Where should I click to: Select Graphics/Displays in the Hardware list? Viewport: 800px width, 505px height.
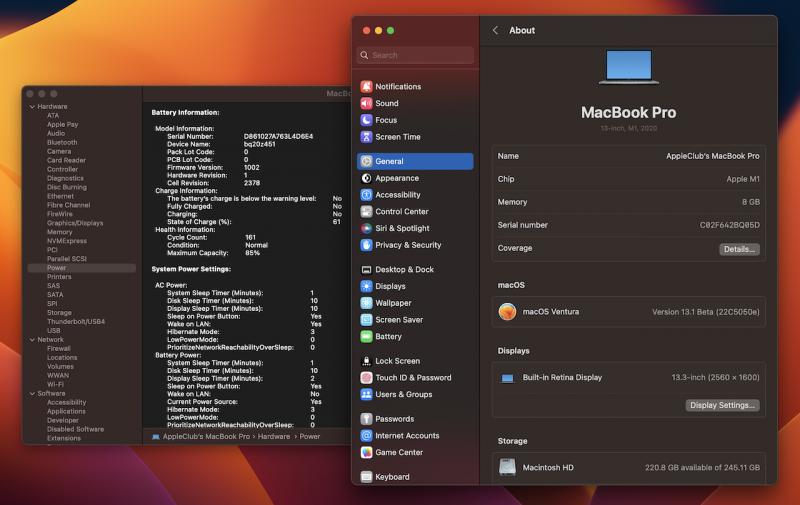pyautogui.click(x=75, y=223)
